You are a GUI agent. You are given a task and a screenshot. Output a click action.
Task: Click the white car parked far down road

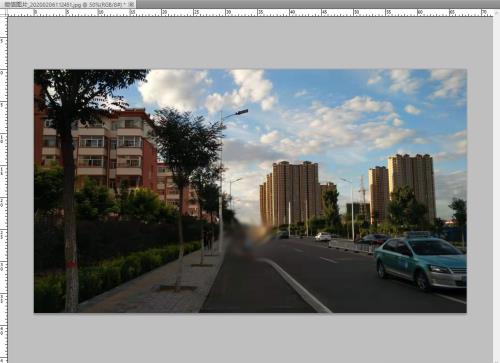(x=323, y=237)
